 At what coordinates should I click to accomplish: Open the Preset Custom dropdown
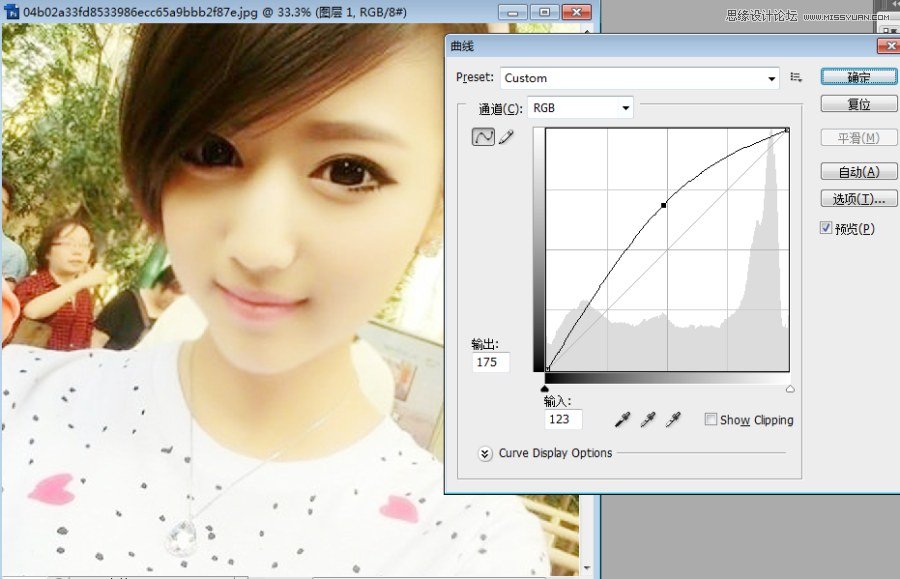639,78
